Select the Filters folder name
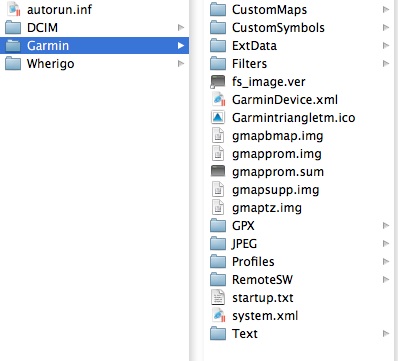This screenshot has height=361, width=398. pos(249,63)
